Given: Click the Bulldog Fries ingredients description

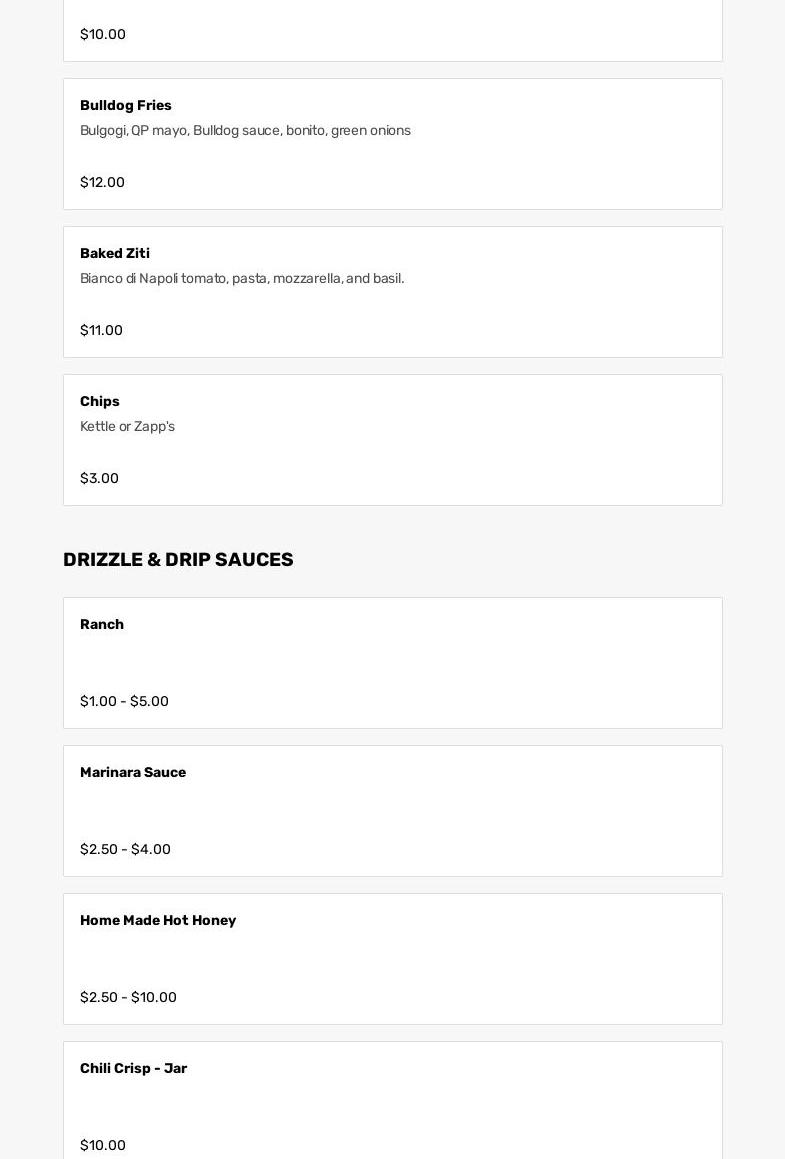Looking at the screenshot, I should 245,130.
